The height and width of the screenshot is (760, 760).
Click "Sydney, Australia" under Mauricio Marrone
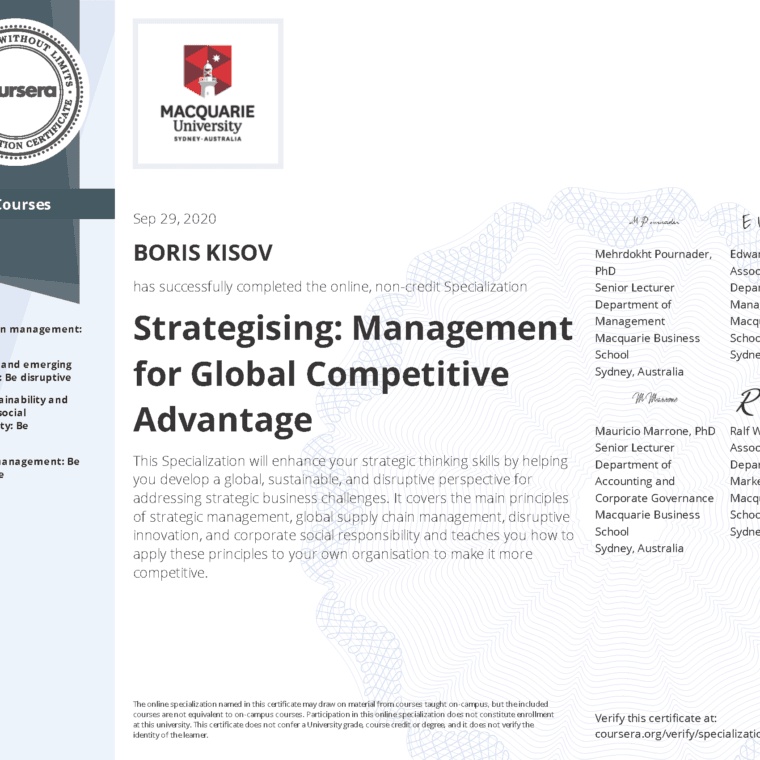pyautogui.click(x=639, y=548)
